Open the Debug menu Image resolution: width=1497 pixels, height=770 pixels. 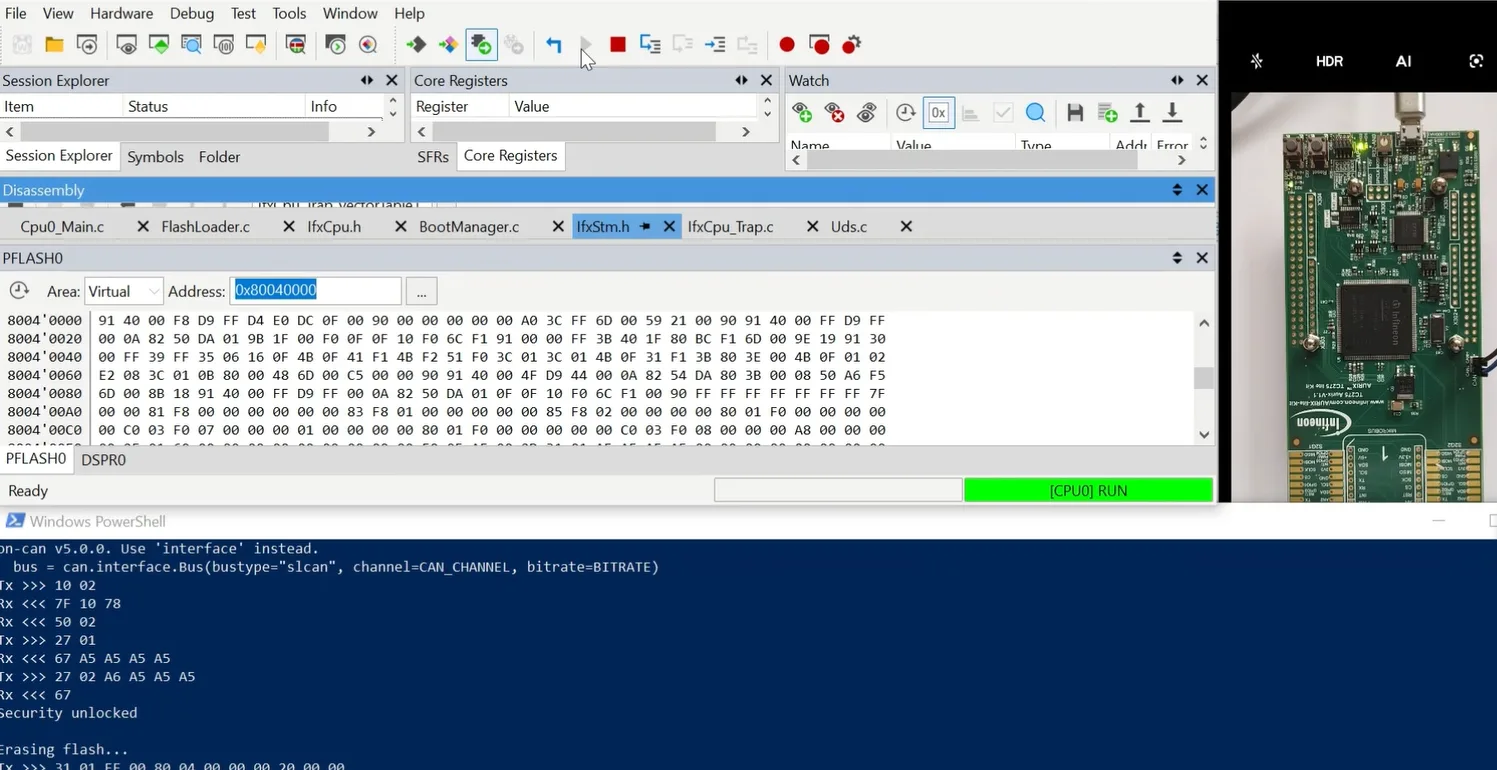[x=191, y=13]
